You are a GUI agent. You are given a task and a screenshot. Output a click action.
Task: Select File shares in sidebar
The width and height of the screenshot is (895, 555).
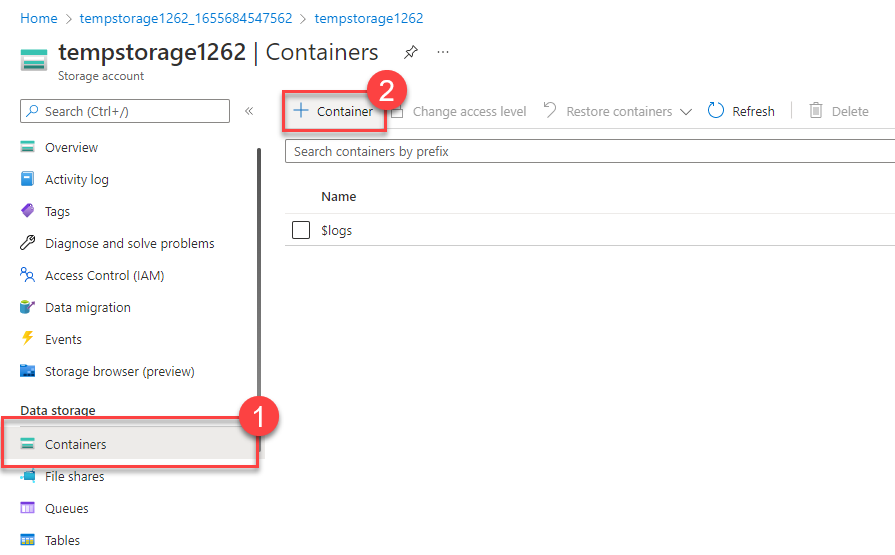[74, 477]
